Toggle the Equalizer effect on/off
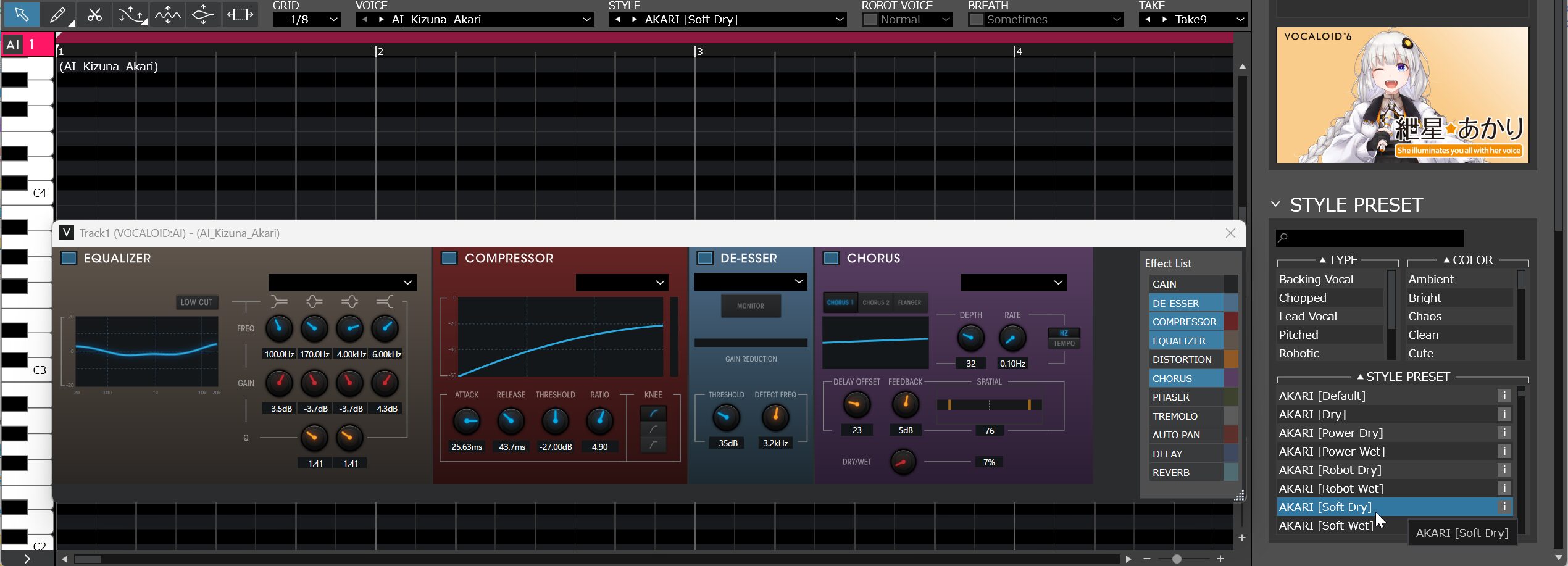 pos(69,258)
